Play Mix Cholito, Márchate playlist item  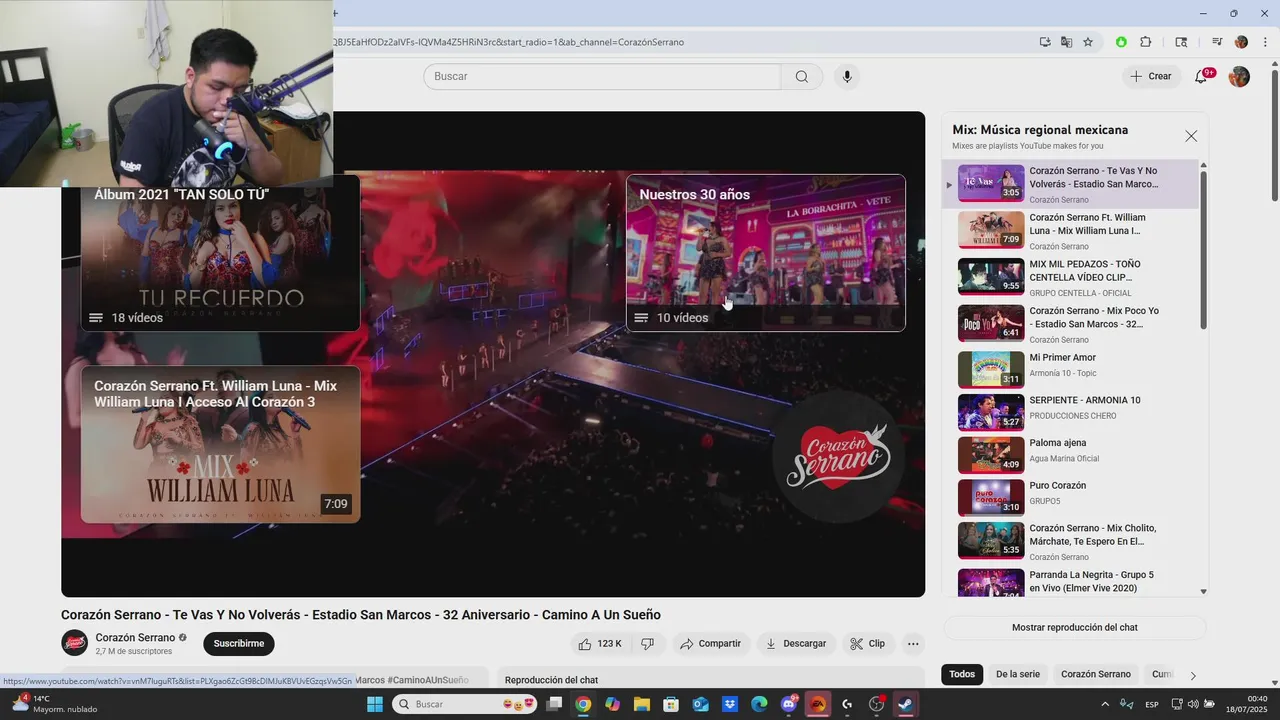tap(1074, 541)
